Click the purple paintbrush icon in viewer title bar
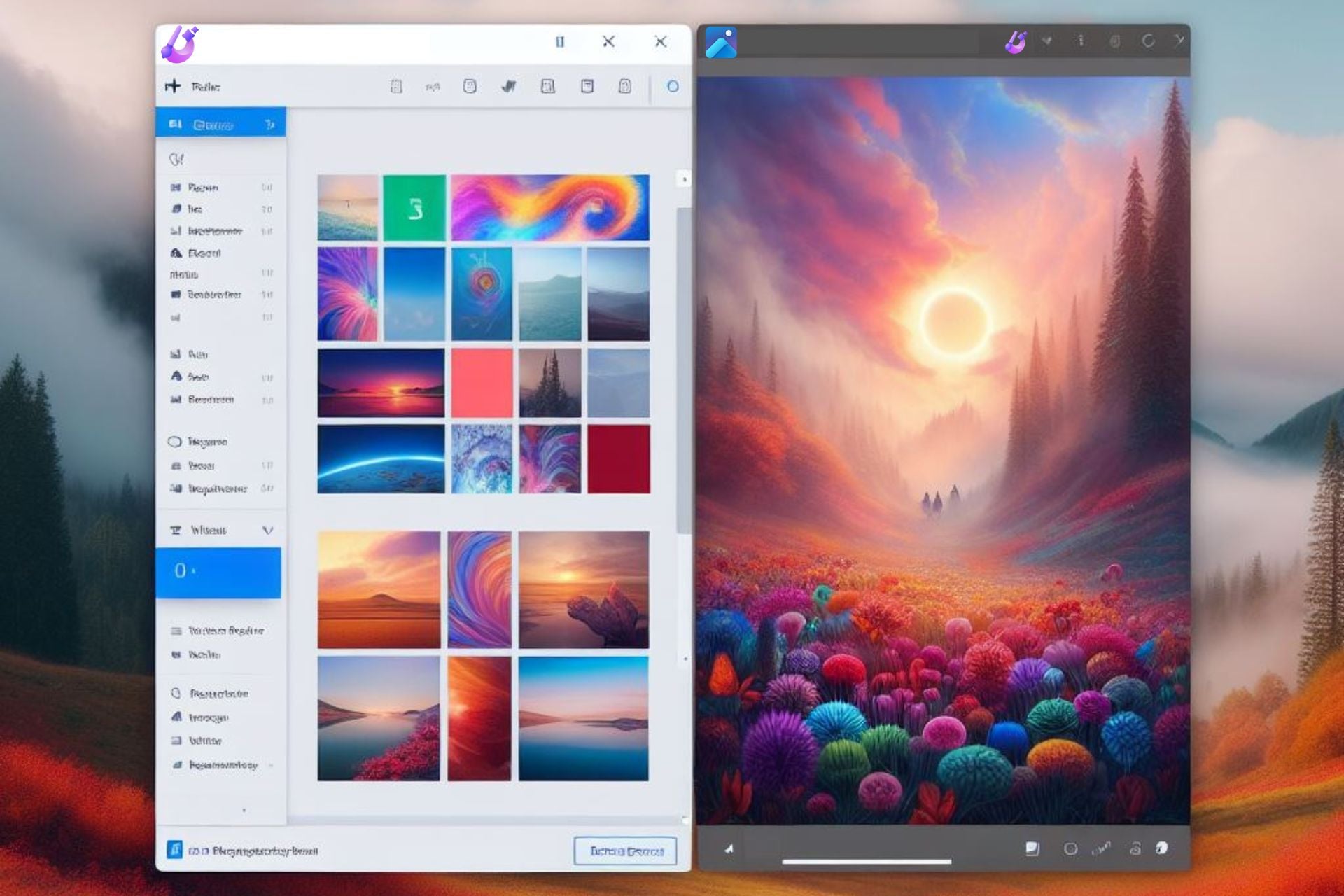 point(1016,42)
